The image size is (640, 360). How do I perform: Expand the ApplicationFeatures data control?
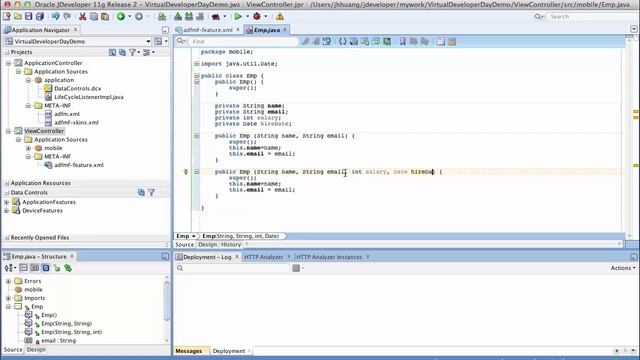(6, 202)
